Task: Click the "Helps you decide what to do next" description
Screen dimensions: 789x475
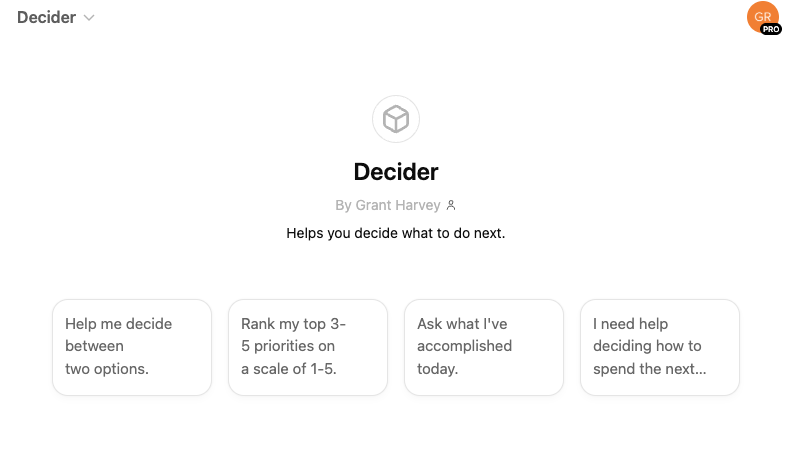Action: [x=396, y=234]
